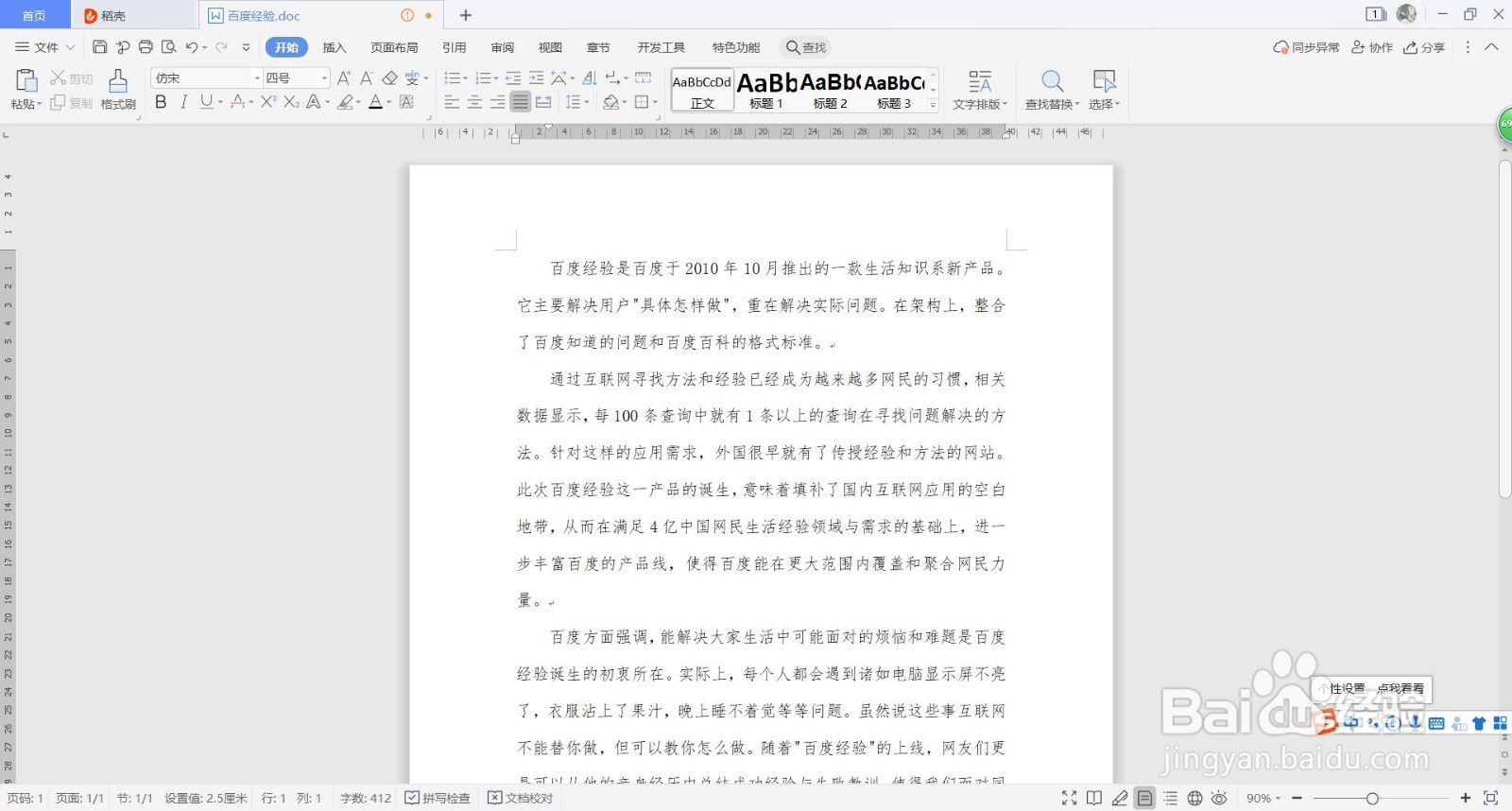Toggle Subscript formatting

(x=291, y=102)
